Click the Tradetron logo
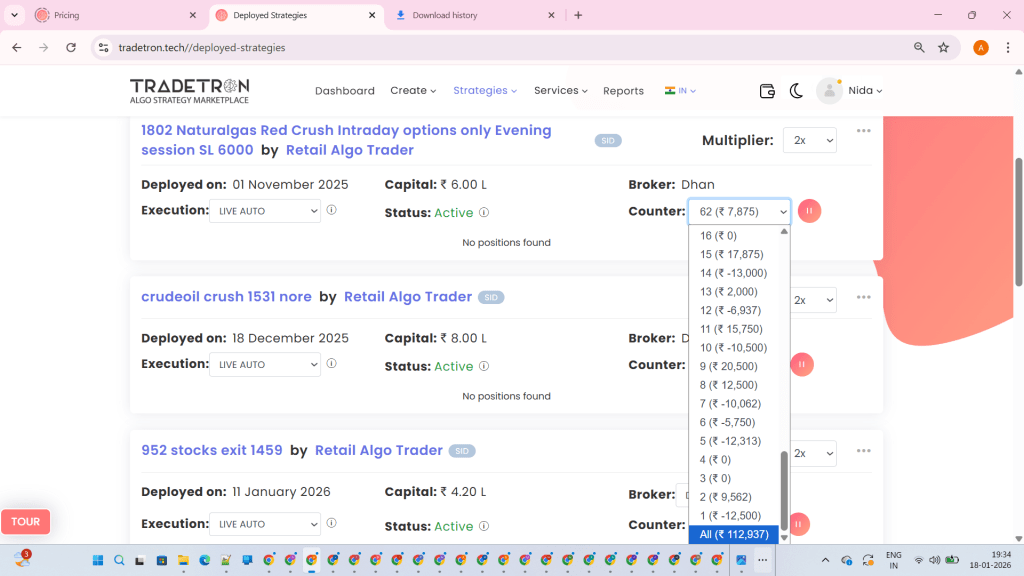Image resolution: width=1024 pixels, height=576 pixels. [x=189, y=90]
